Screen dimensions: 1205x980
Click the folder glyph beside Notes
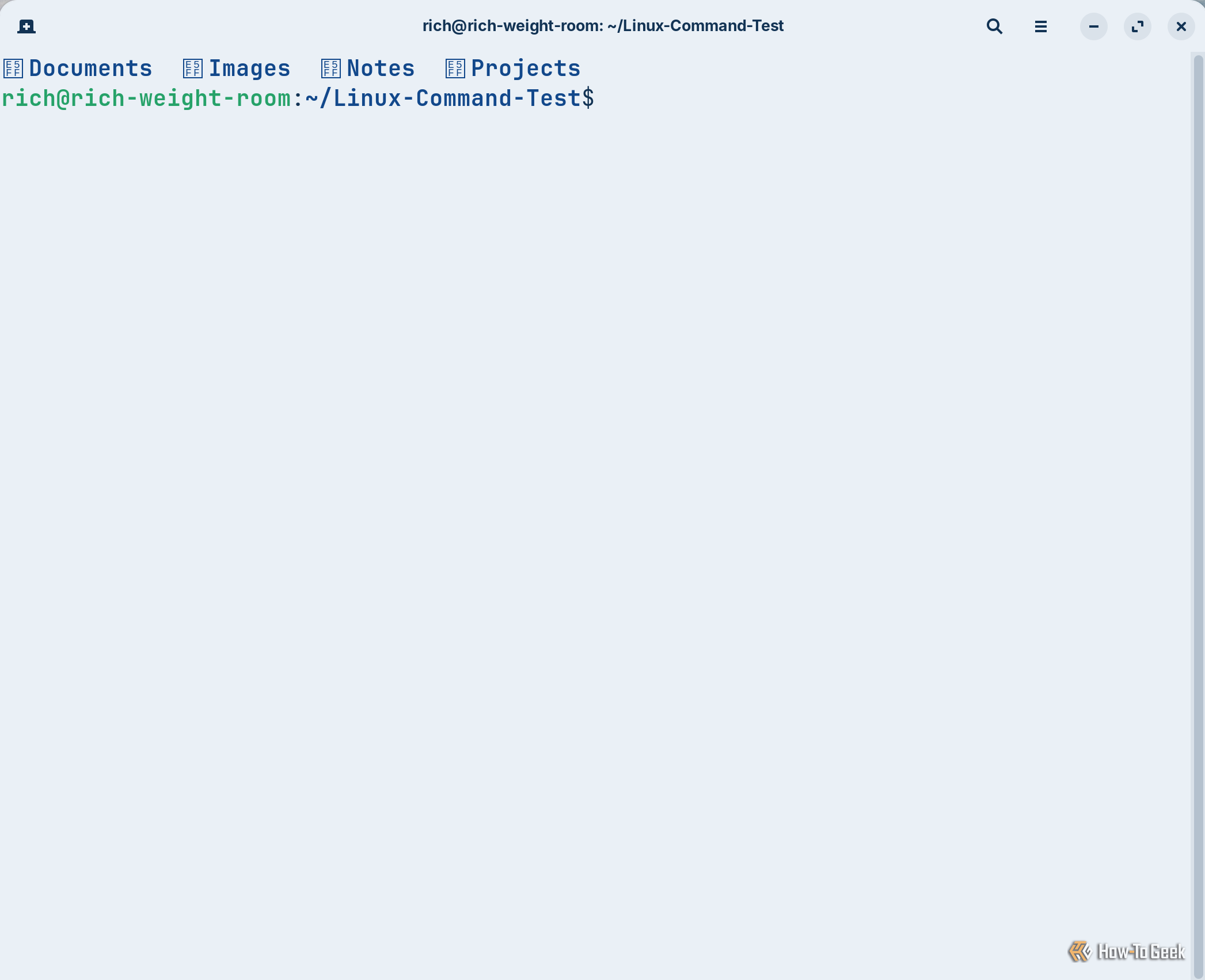point(331,68)
